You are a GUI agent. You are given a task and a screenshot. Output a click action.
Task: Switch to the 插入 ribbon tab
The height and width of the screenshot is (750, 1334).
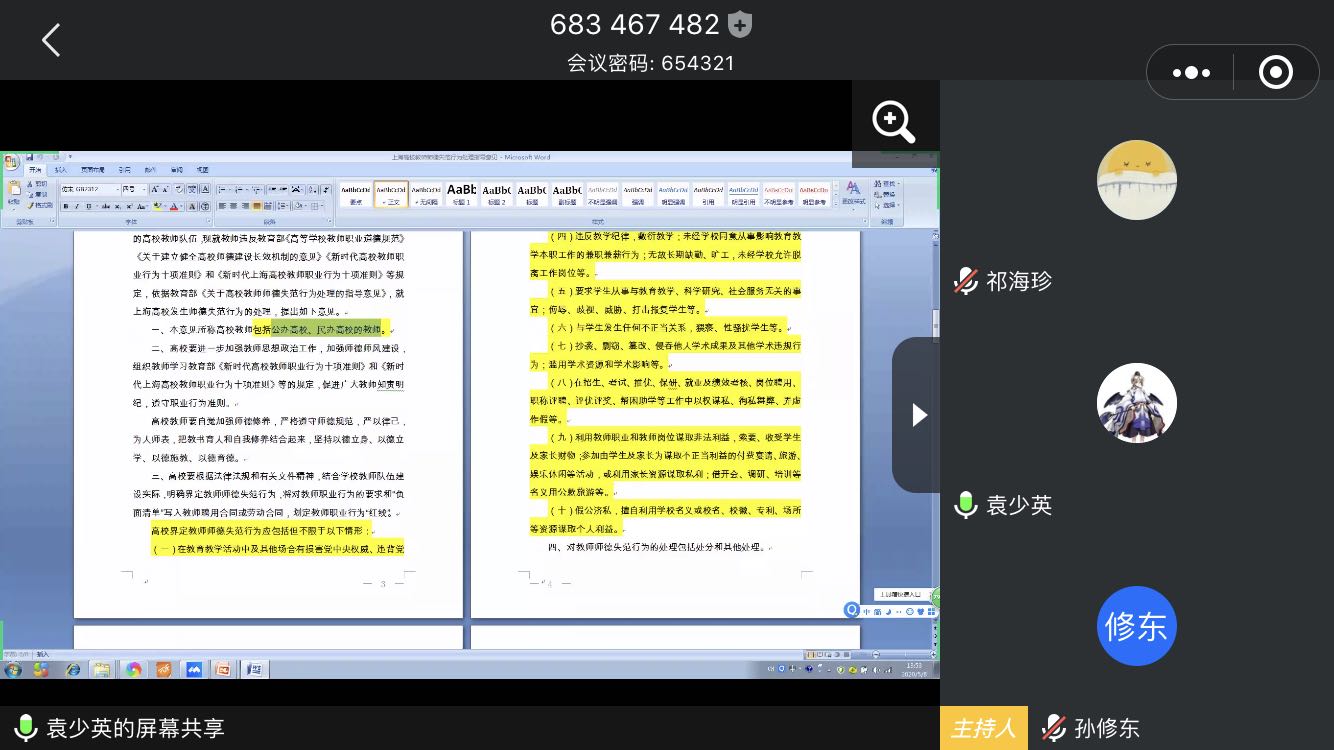click(x=61, y=170)
